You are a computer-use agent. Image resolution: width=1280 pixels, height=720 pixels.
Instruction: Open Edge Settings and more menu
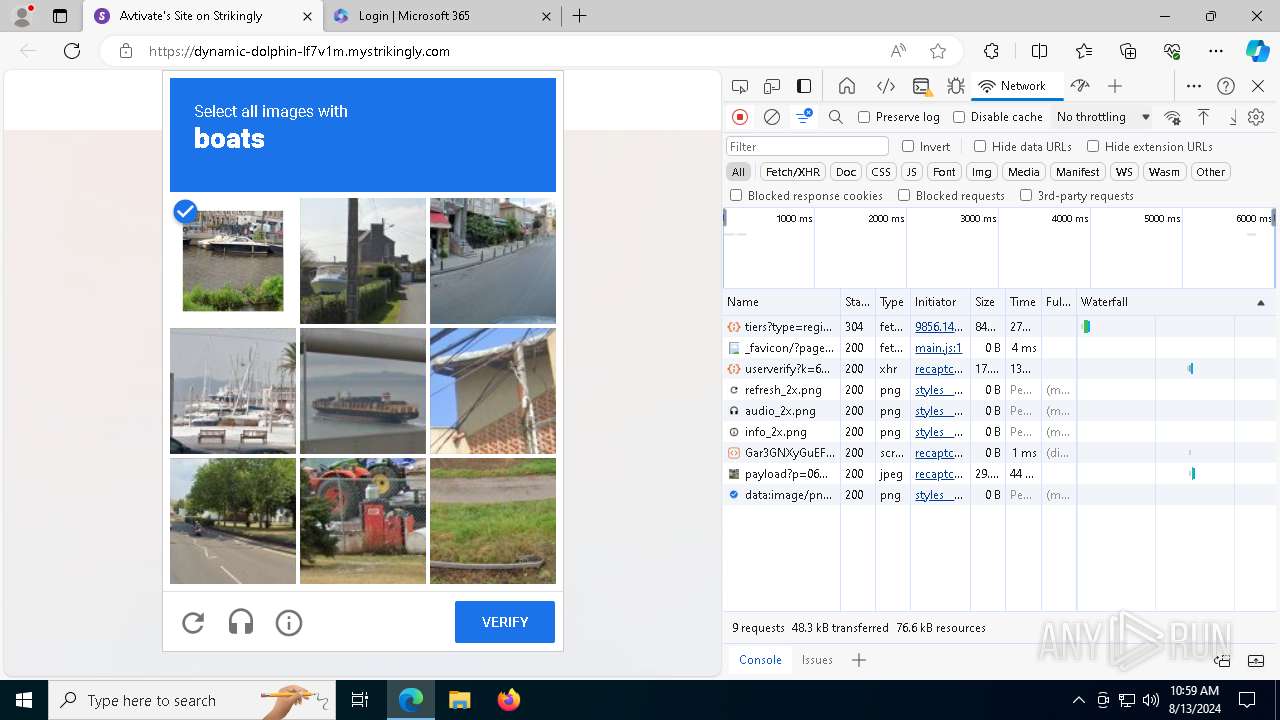point(1216,51)
